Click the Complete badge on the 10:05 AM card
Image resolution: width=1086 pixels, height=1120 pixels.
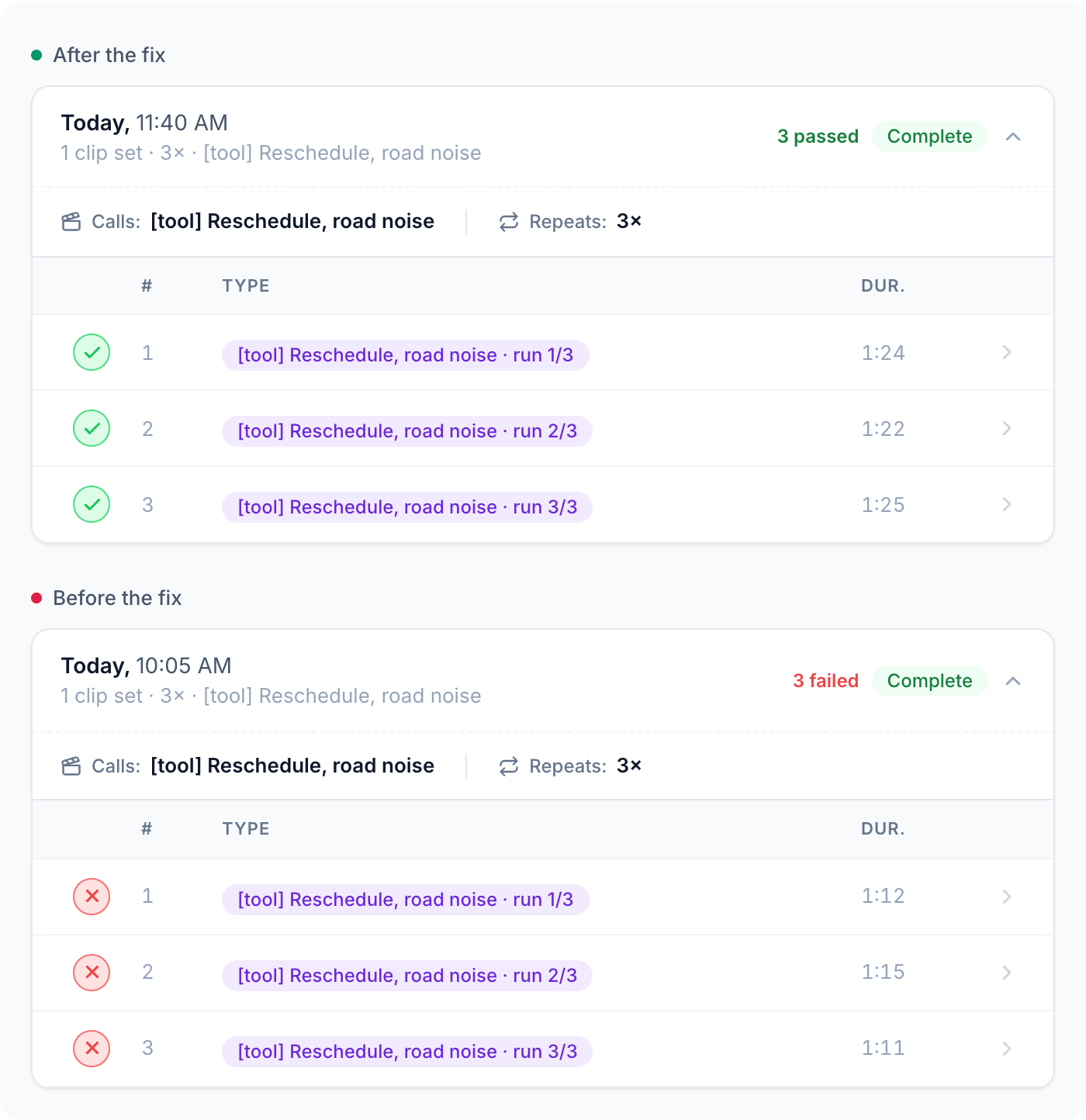[929, 681]
